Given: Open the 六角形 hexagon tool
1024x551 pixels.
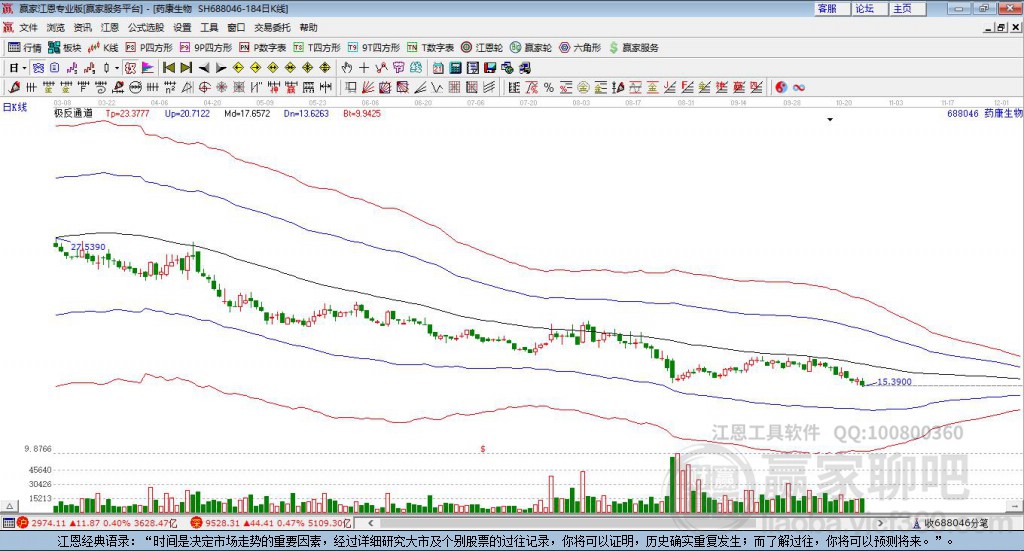Looking at the screenshot, I should coord(580,48).
